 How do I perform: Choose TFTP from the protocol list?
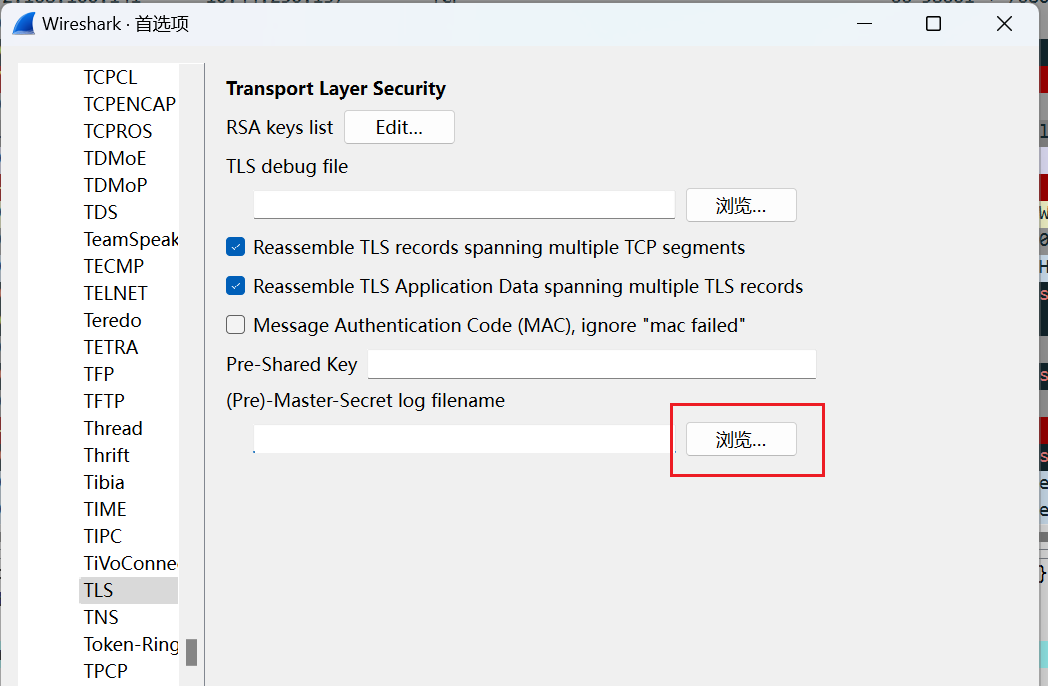104,401
